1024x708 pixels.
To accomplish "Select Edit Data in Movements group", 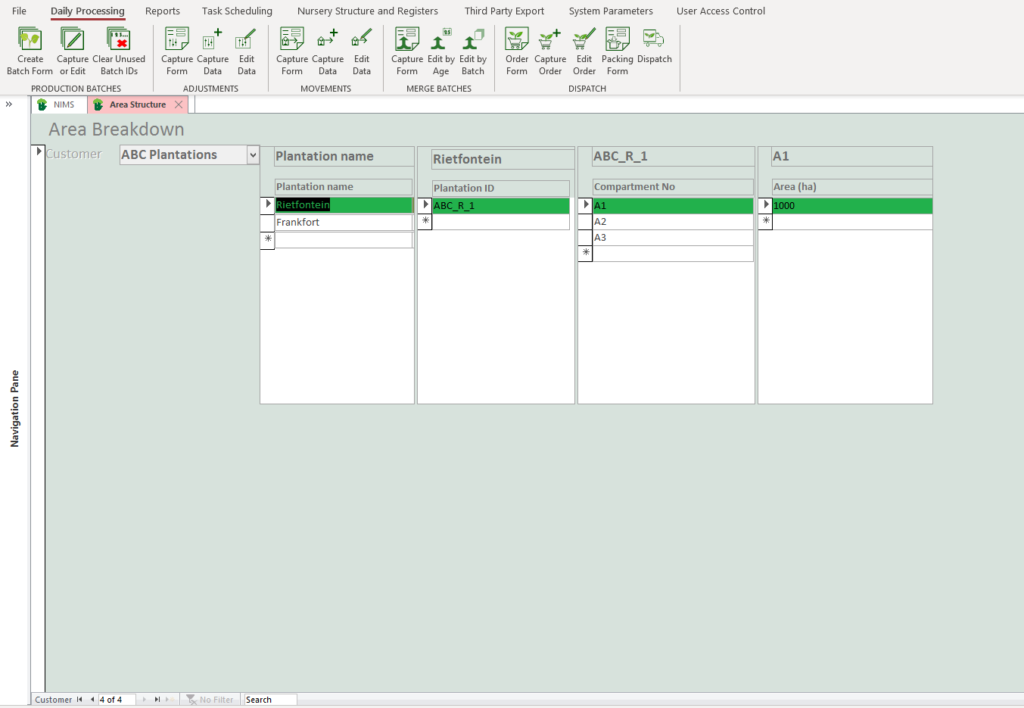I will 361,40.
